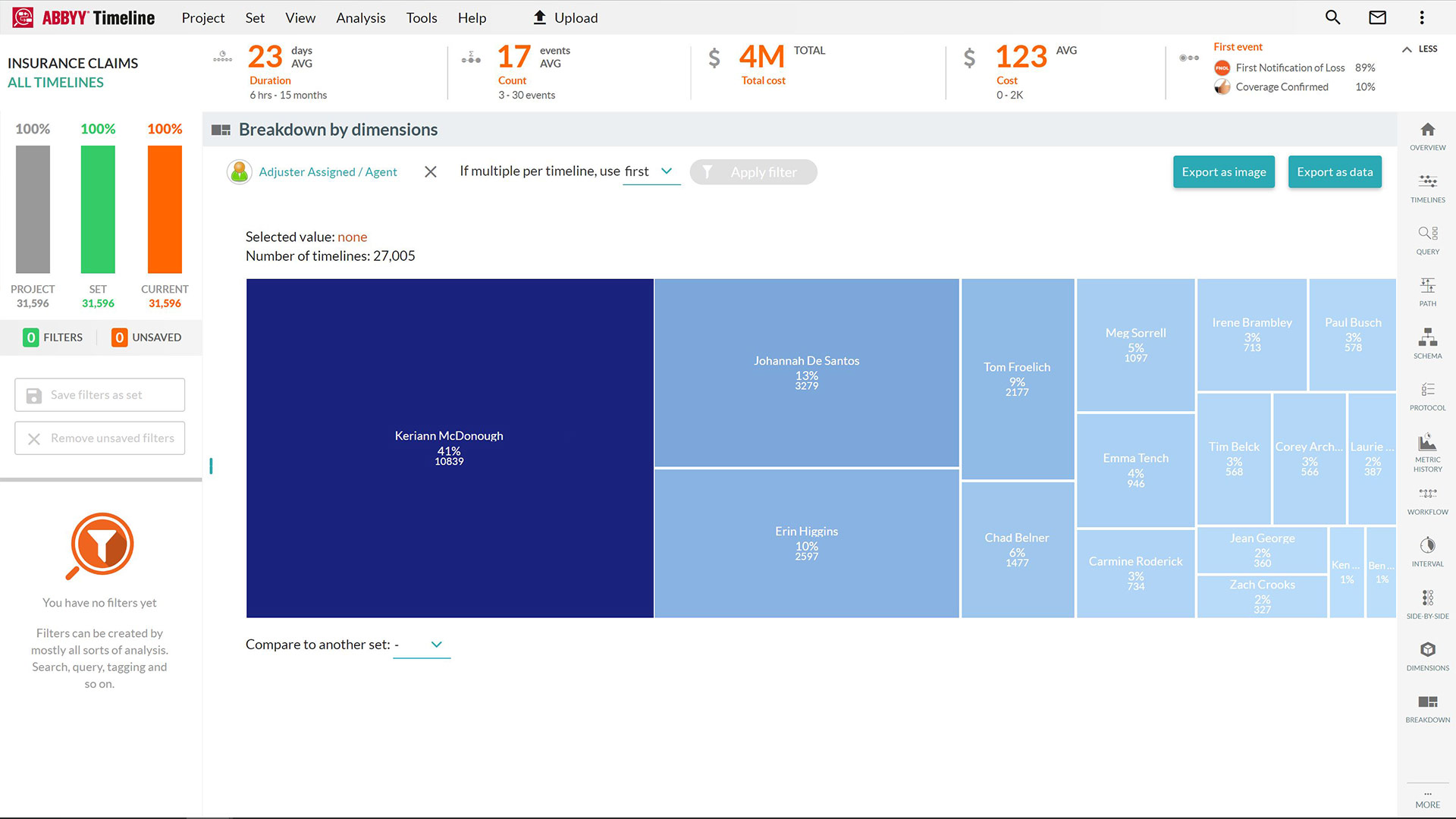Viewport: 1456px width, 819px height.
Task: Select the Carmine Roderick treemap tile
Action: (1136, 573)
